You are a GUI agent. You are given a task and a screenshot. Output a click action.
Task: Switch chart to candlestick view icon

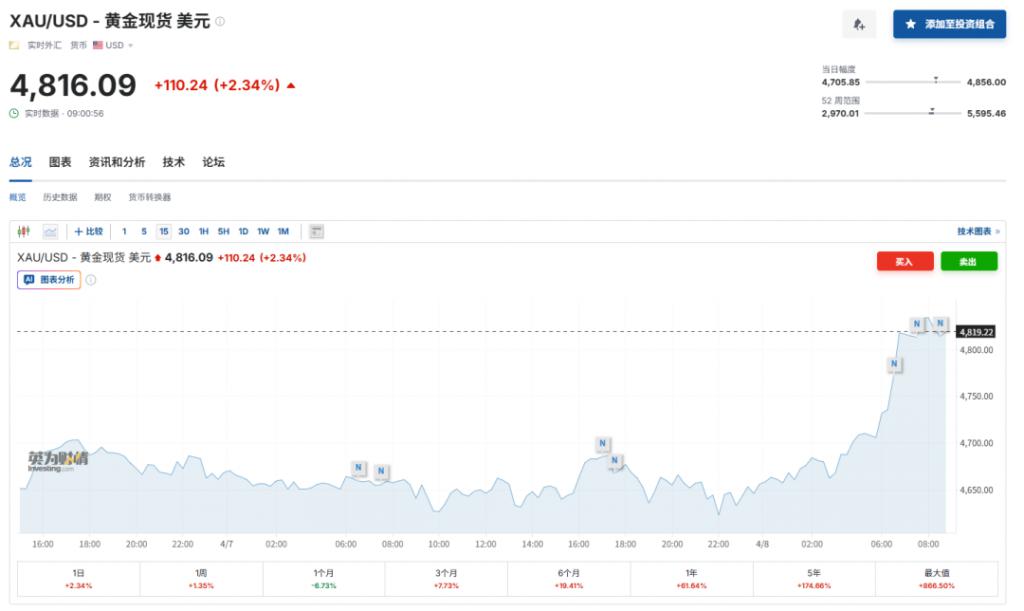(25, 231)
